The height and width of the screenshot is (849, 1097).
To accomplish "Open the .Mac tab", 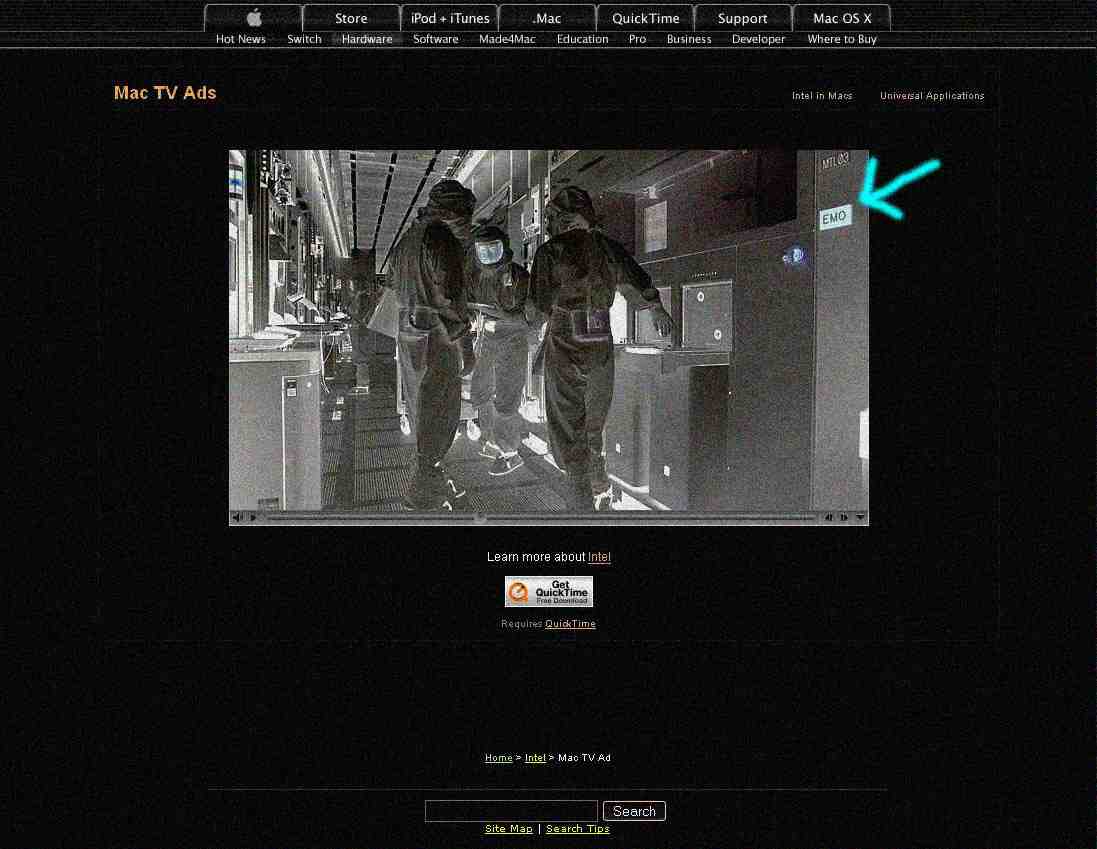I will [x=547, y=18].
